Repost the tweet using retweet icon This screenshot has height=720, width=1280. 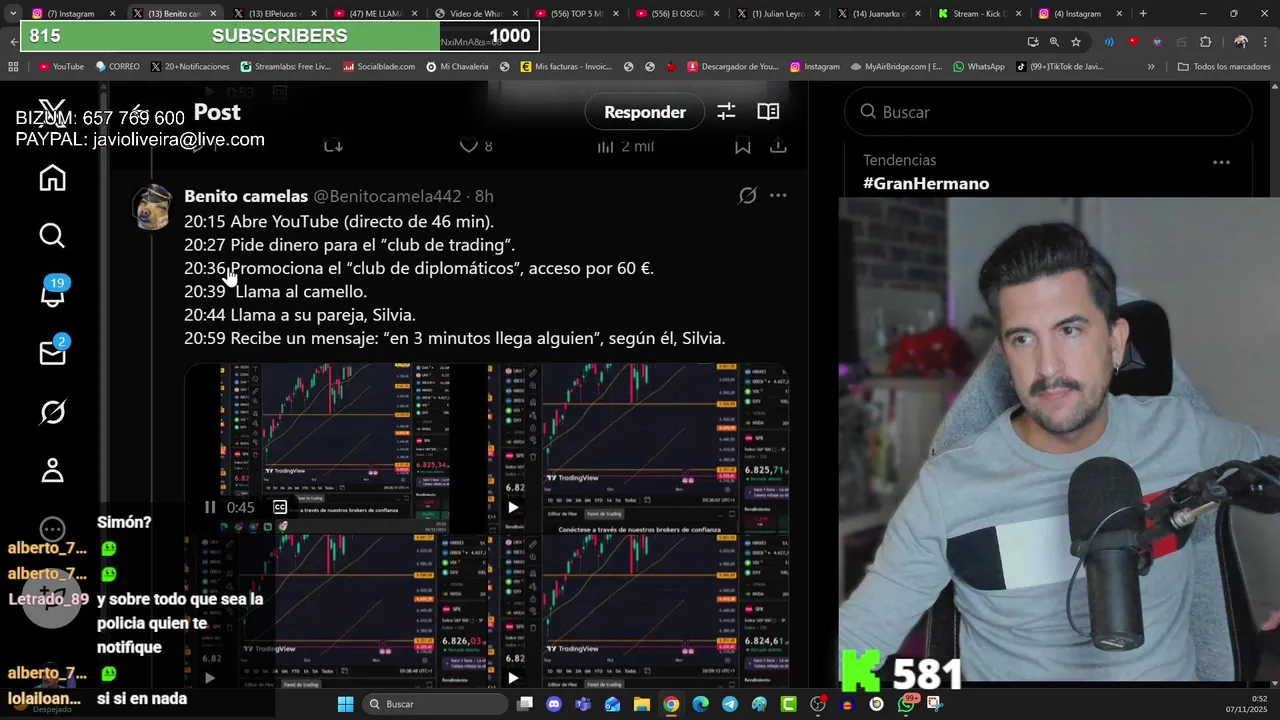tap(333, 146)
